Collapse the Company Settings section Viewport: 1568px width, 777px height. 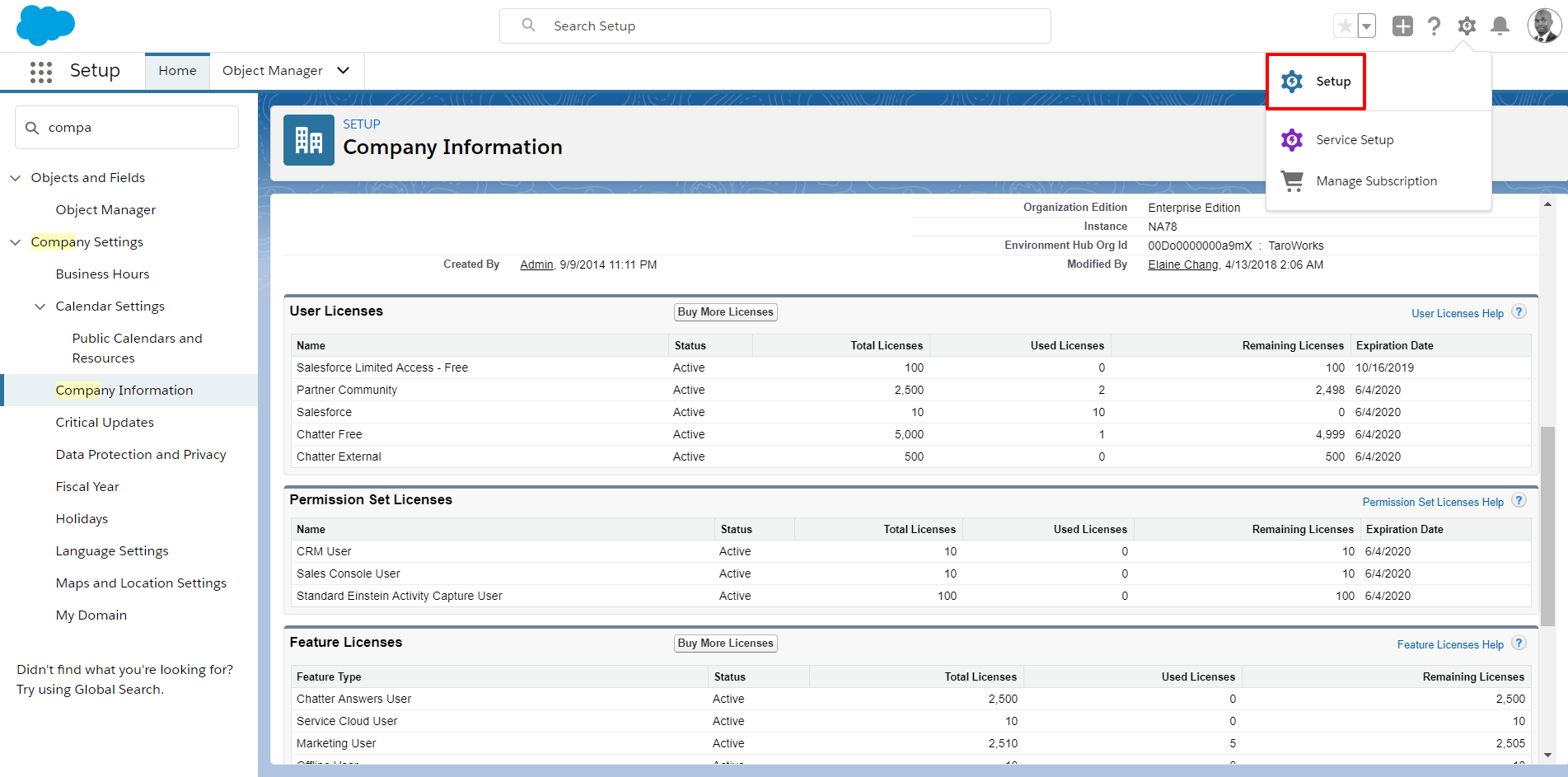pyautogui.click(x=16, y=242)
